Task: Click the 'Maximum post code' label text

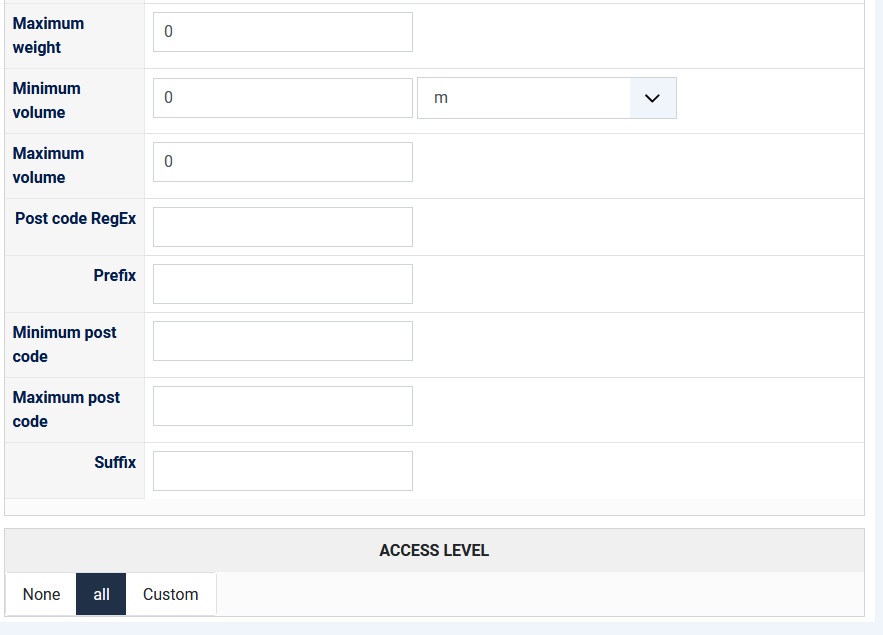Action: (x=66, y=409)
